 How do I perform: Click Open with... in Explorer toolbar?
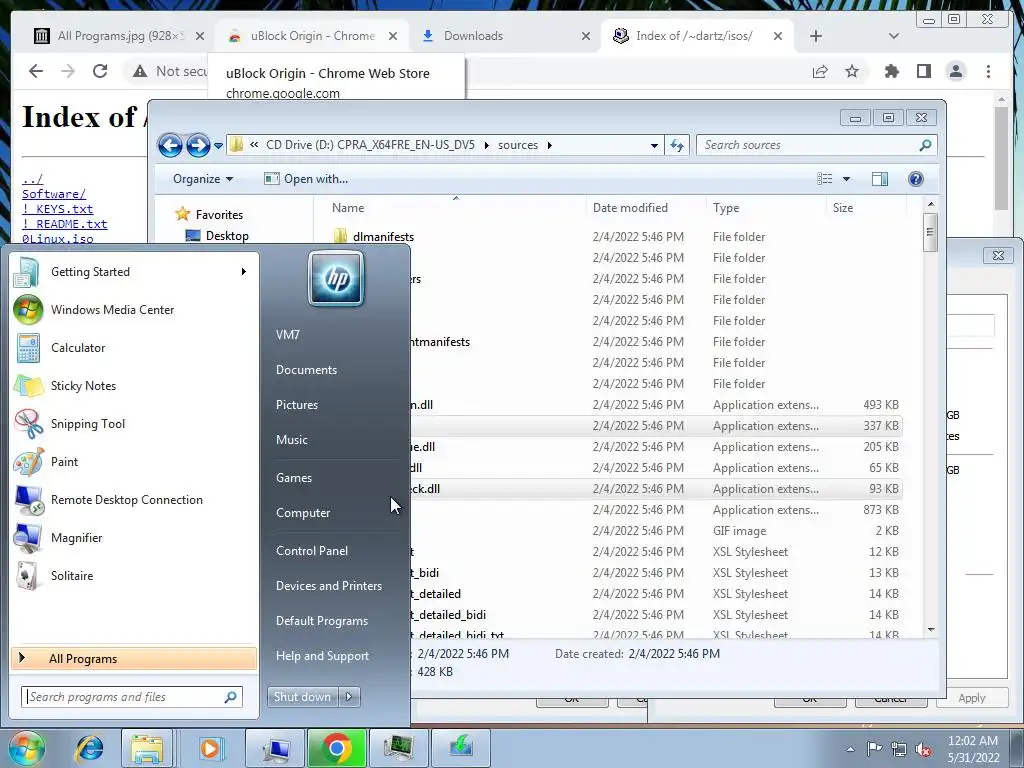[x=306, y=179]
